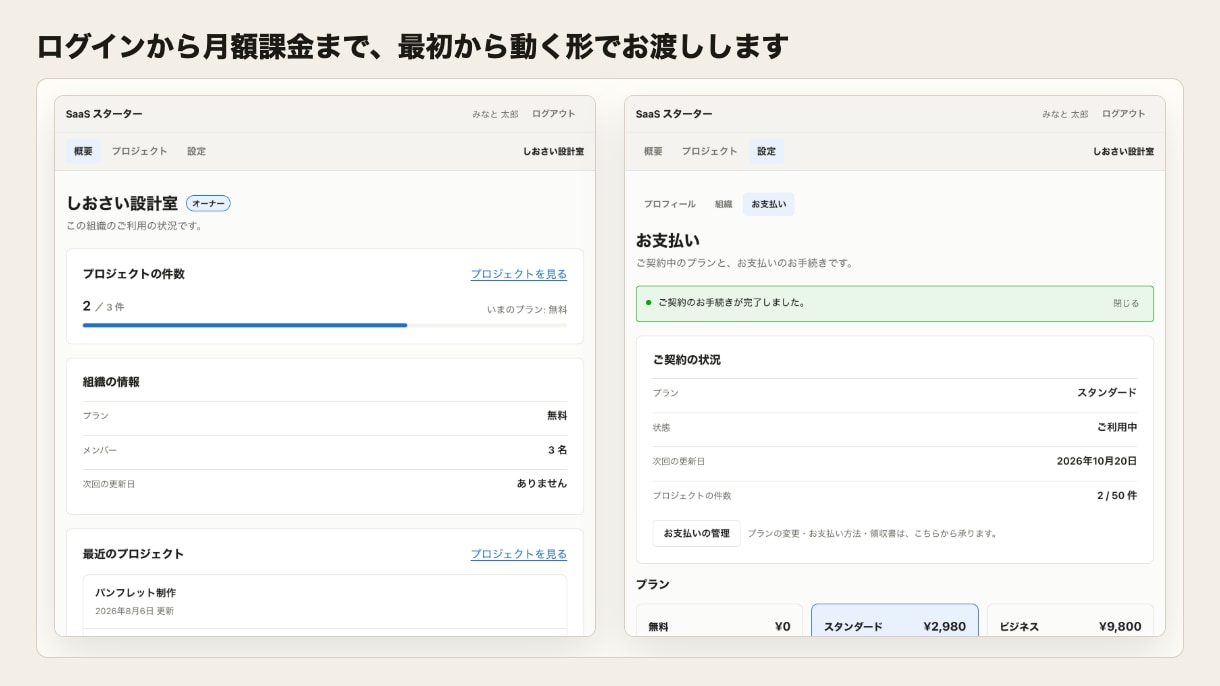
Task: Click the オーナー badge
Action: point(208,203)
